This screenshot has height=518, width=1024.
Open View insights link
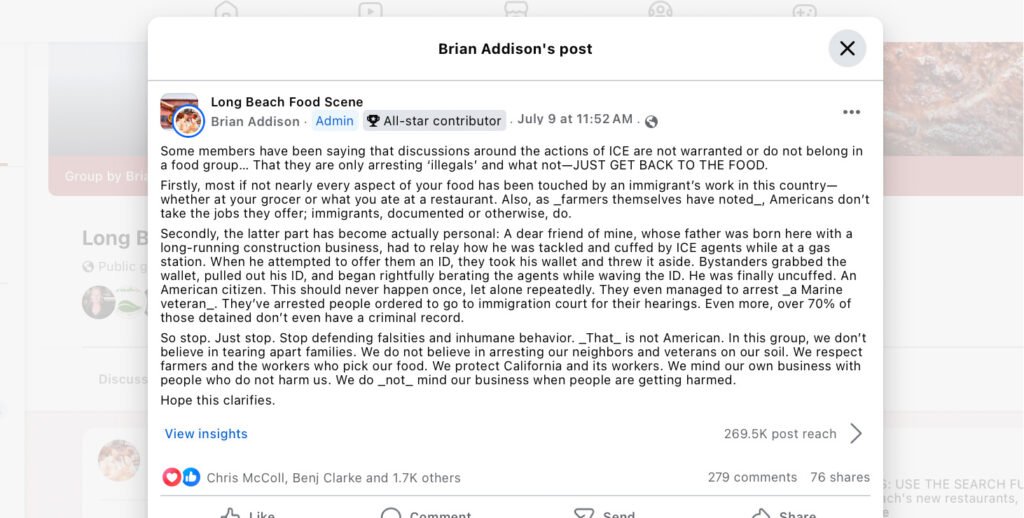click(x=206, y=434)
